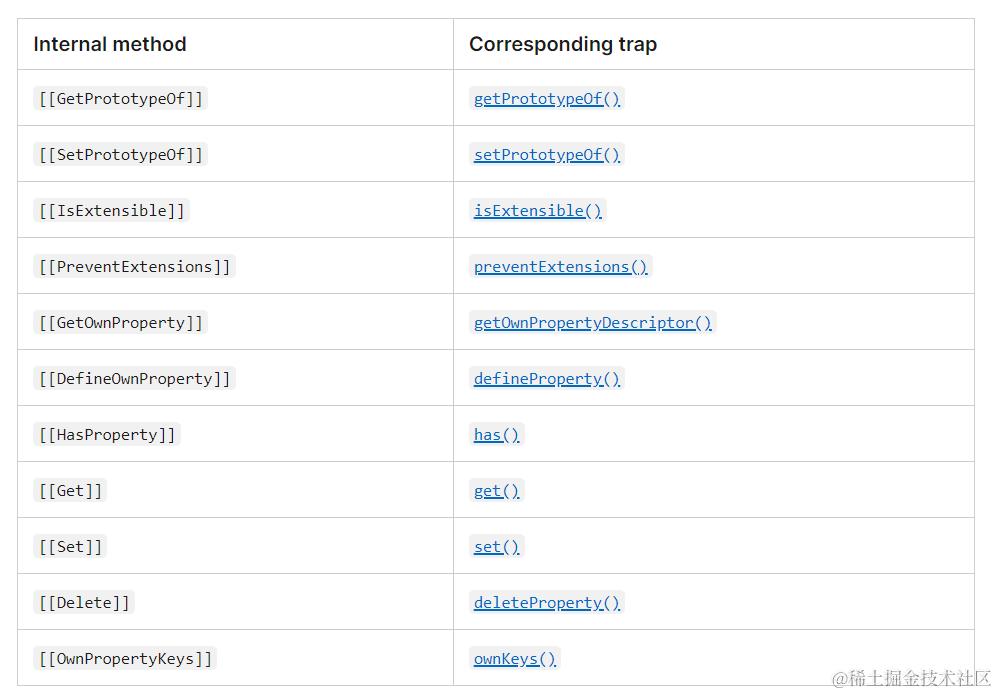998x695 pixels.
Task: Follow the isExtensible() trap link
Action: pos(537,211)
